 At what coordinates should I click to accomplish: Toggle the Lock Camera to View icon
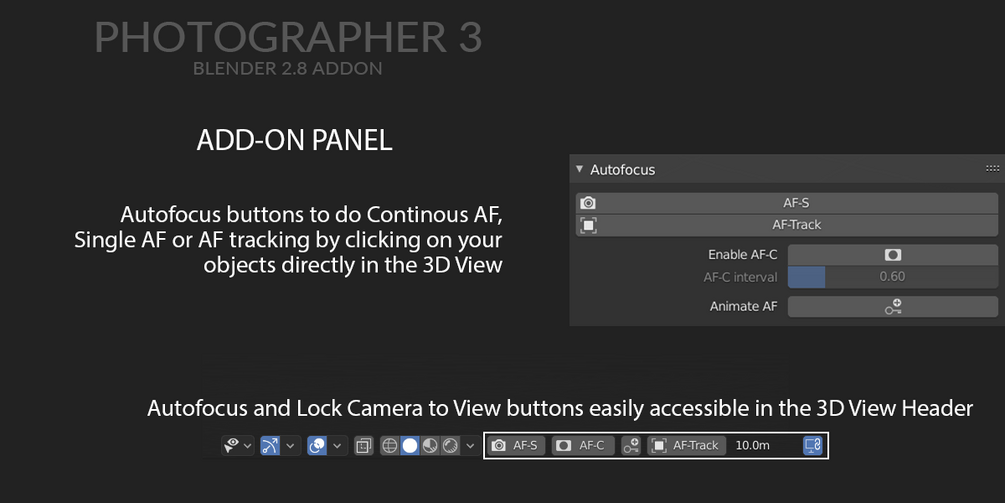[813, 445]
